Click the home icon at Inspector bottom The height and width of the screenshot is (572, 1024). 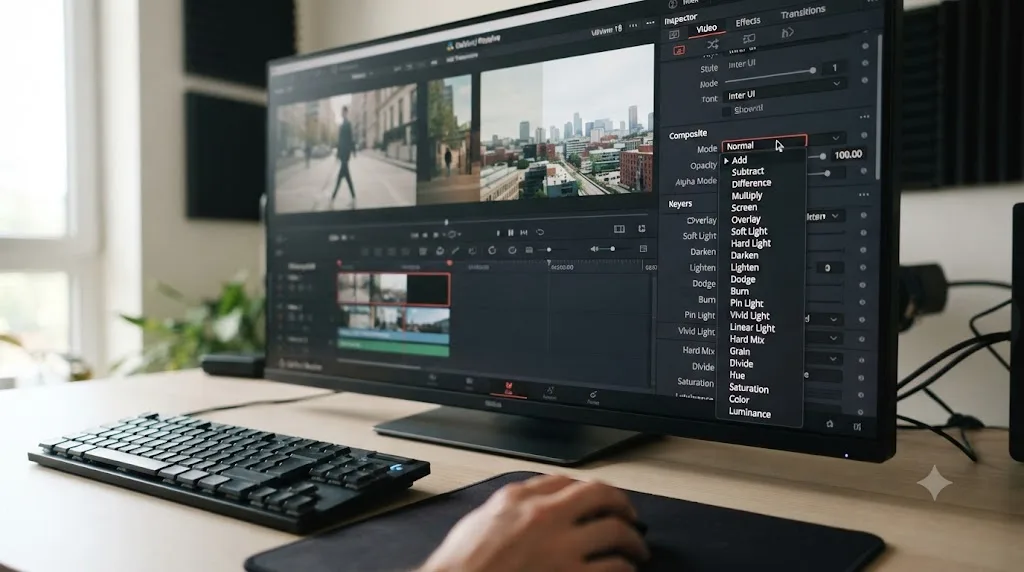pos(829,424)
